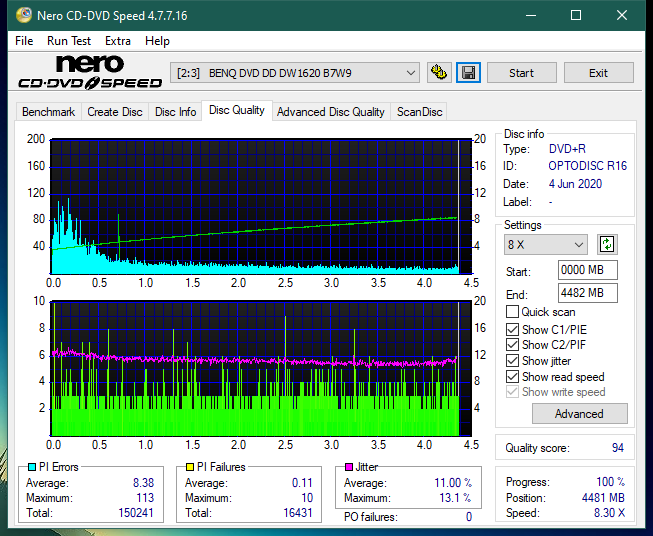The width and height of the screenshot is (653, 536).
Task: Click PI Errors average value 8.38
Action: [143, 483]
